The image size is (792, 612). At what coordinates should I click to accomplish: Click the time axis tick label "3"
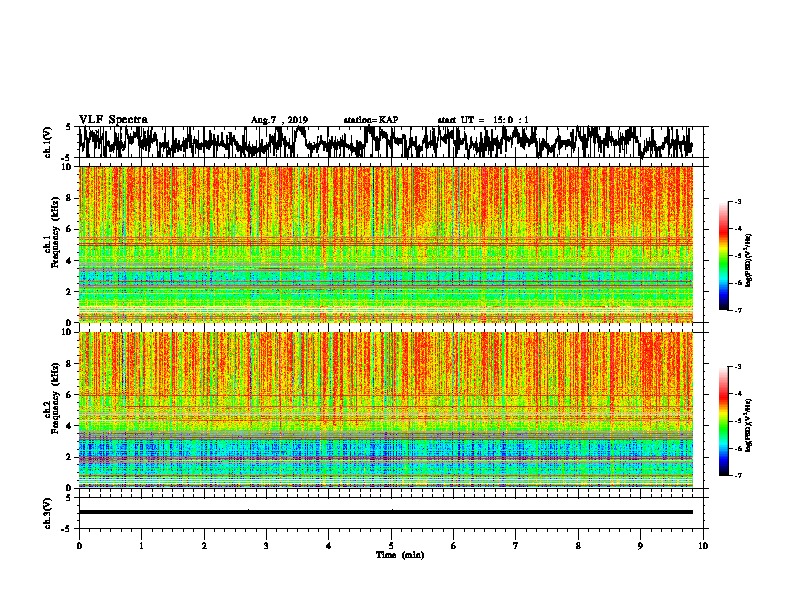[x=266, y=546]
